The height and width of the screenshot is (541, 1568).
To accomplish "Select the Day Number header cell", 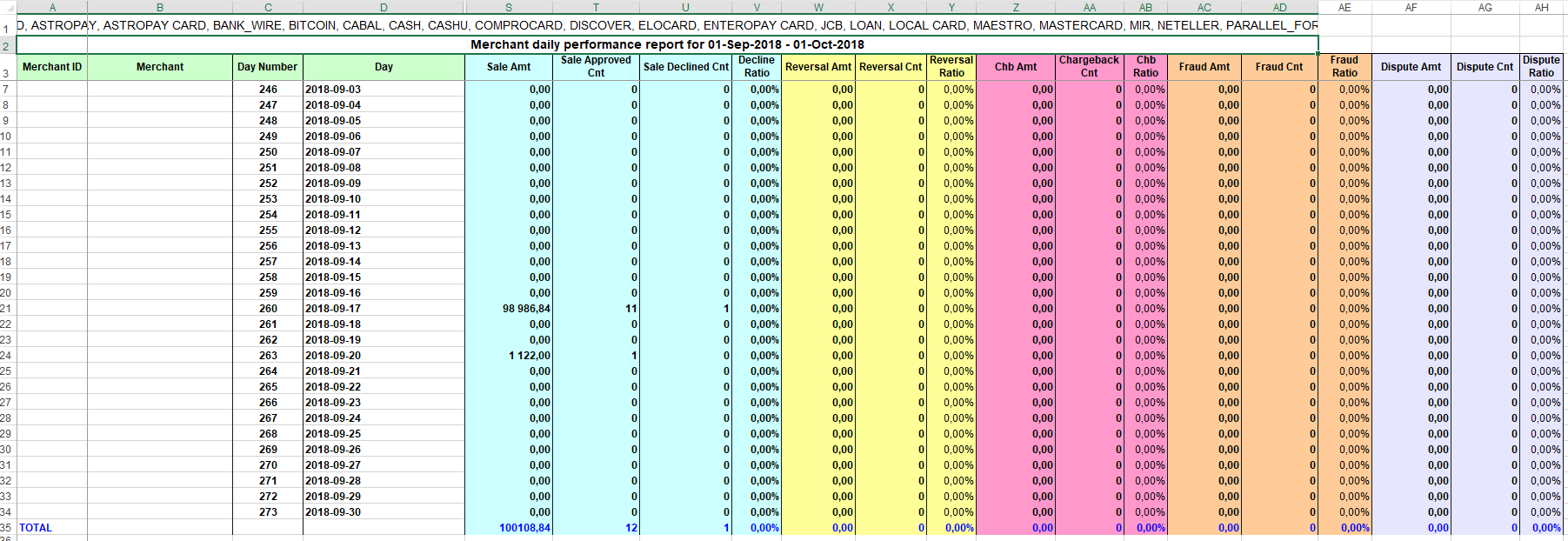I will pos(267,67).
